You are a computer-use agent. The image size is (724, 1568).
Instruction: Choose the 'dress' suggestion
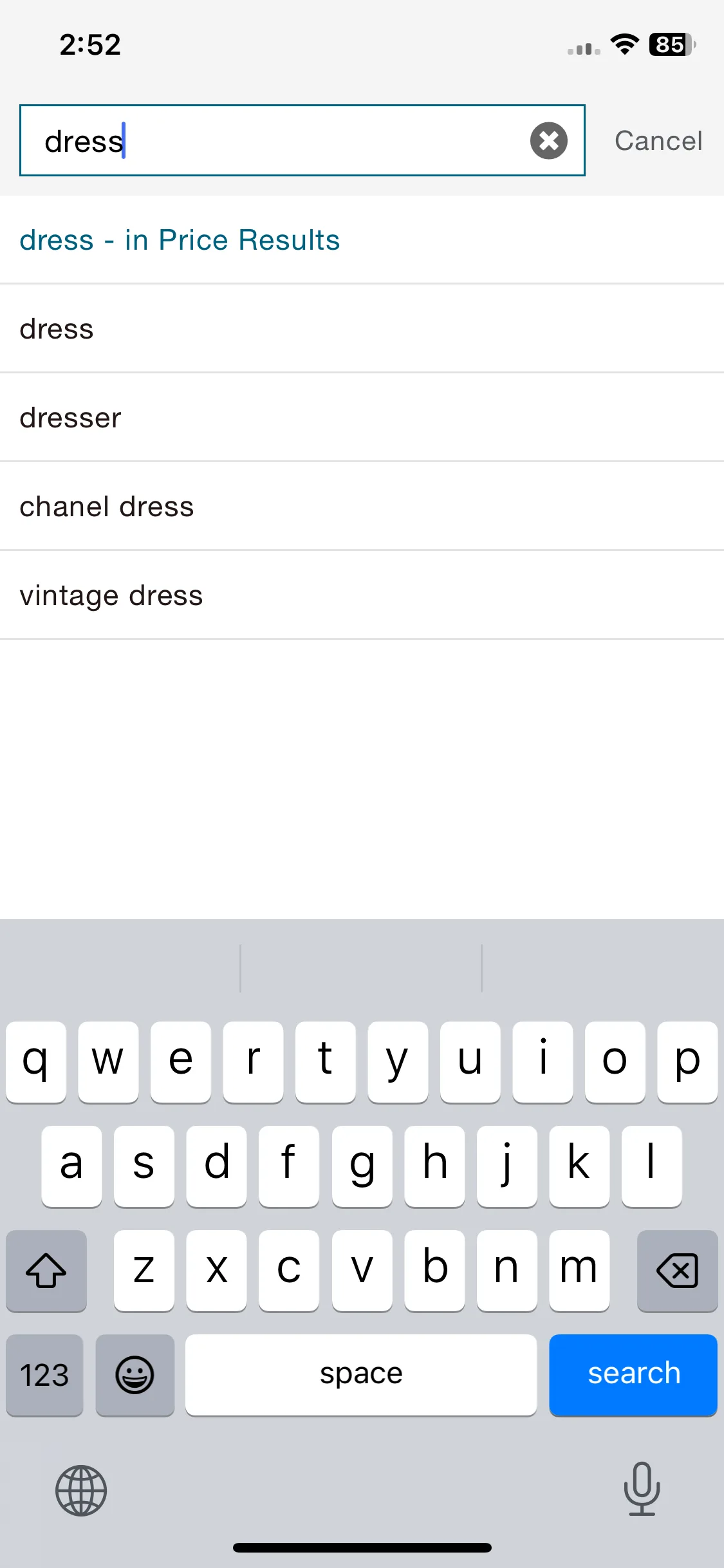click(x=362, y=329)
